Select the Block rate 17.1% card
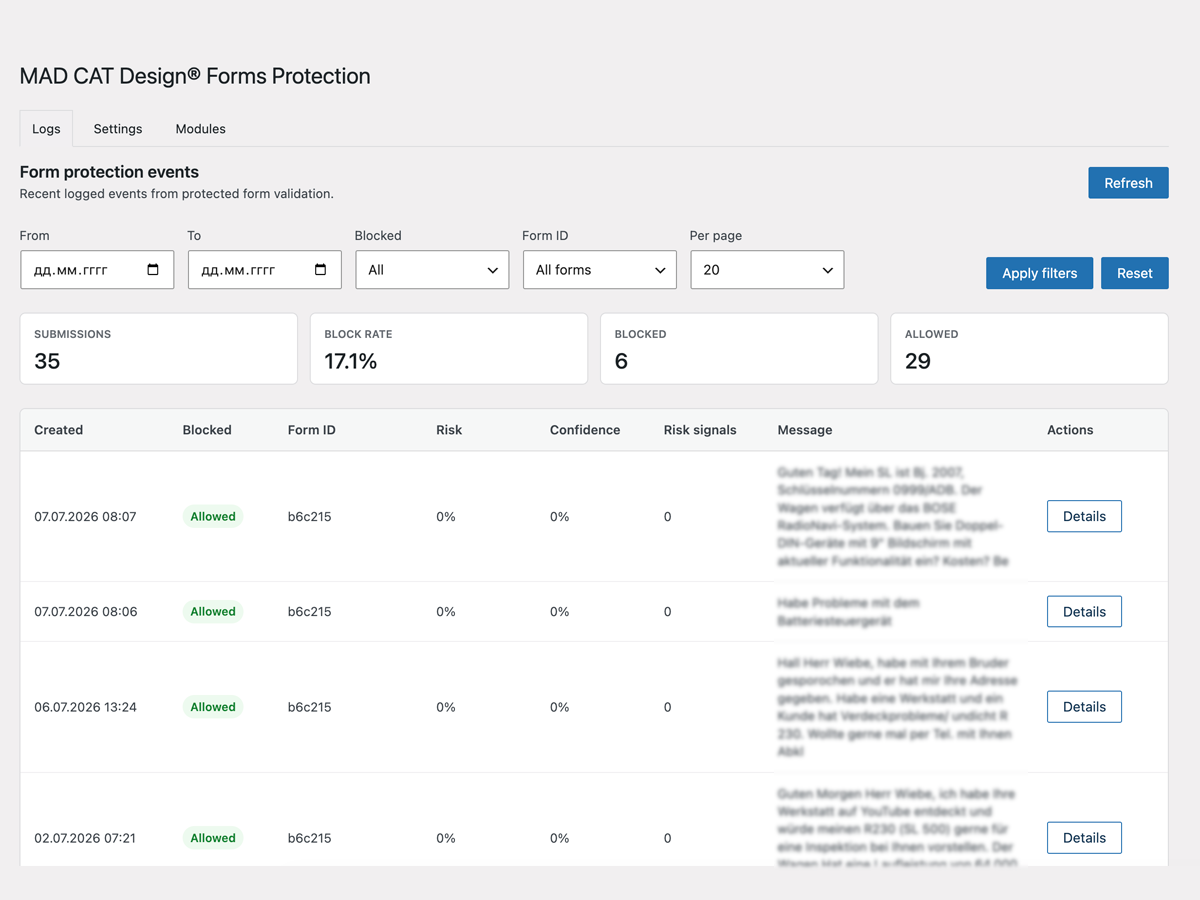The width and height of the screenshot is (1200, 900). 449,348
